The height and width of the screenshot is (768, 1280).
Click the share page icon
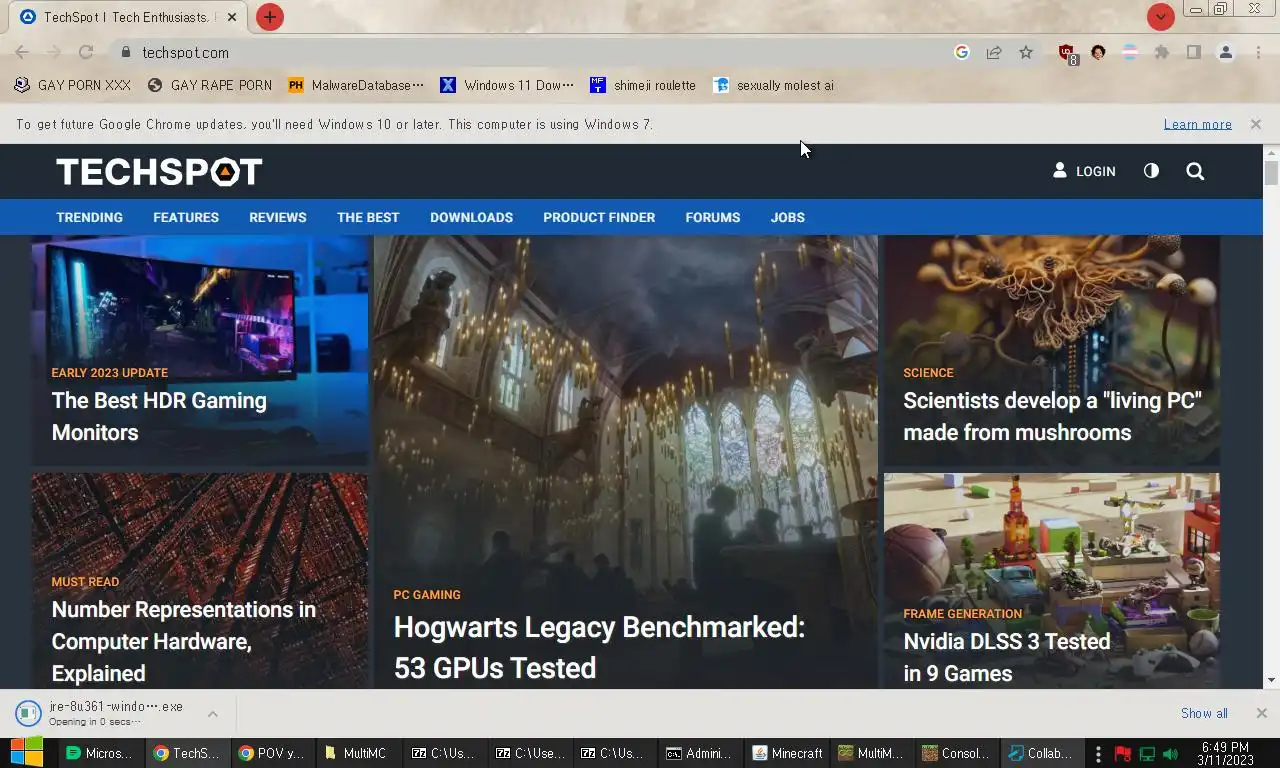pos(994,52)
